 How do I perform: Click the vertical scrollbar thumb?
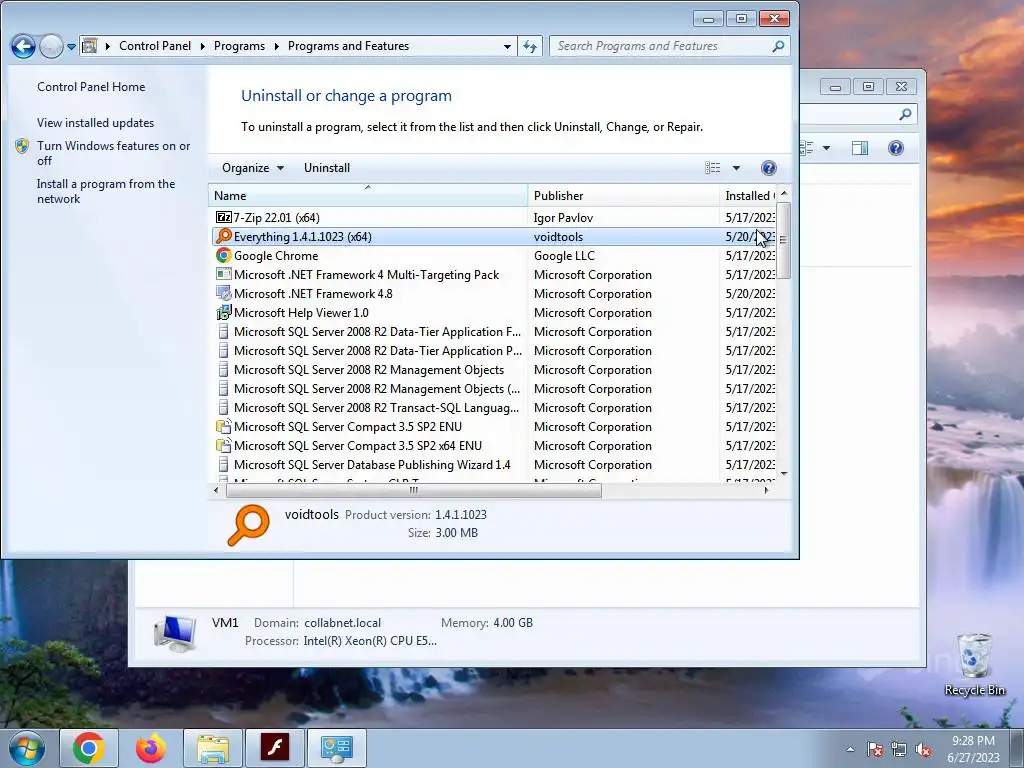pos(784,240)
